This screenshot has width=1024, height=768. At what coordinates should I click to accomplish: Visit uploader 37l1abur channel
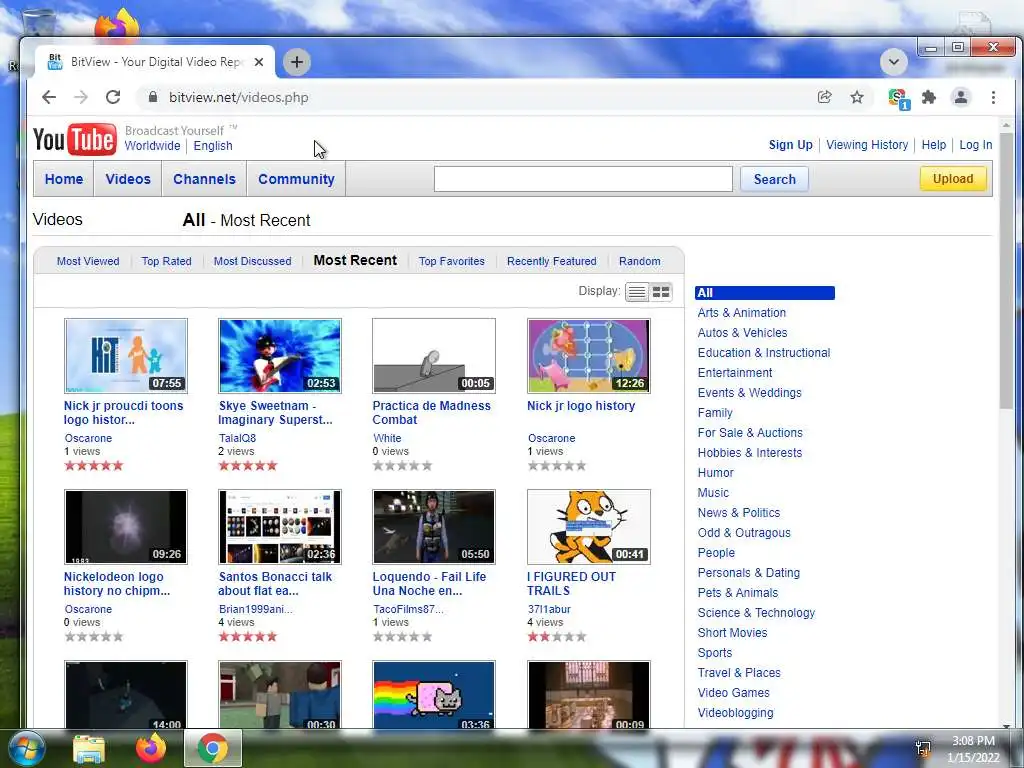click(x=549, y=609)
